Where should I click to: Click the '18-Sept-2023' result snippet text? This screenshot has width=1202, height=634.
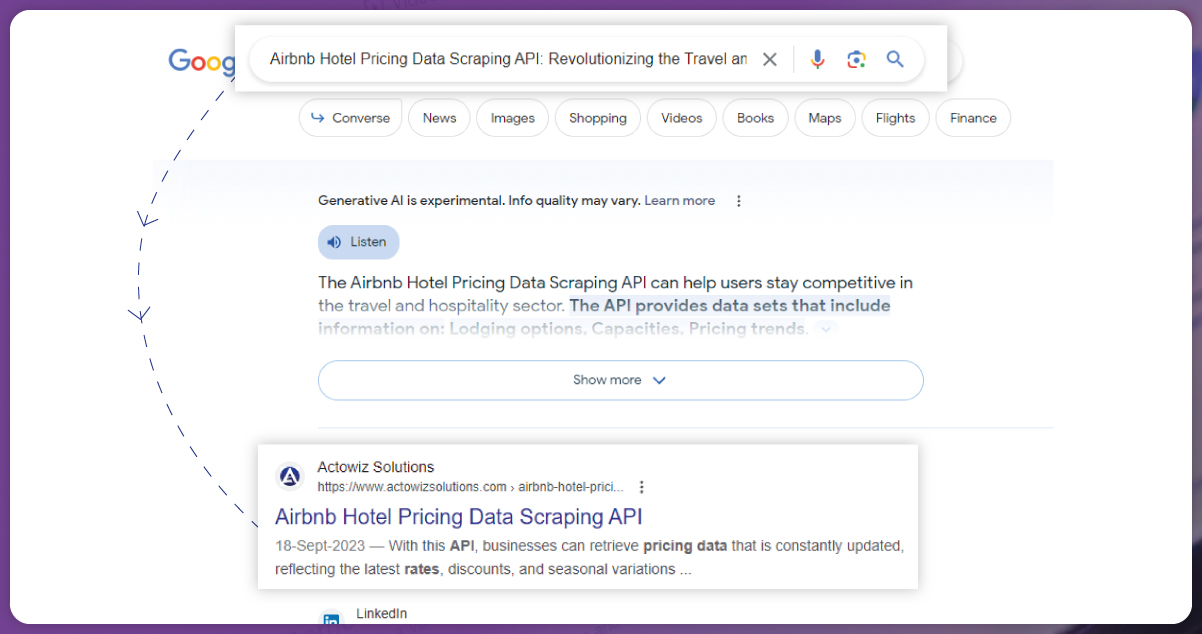589,558
